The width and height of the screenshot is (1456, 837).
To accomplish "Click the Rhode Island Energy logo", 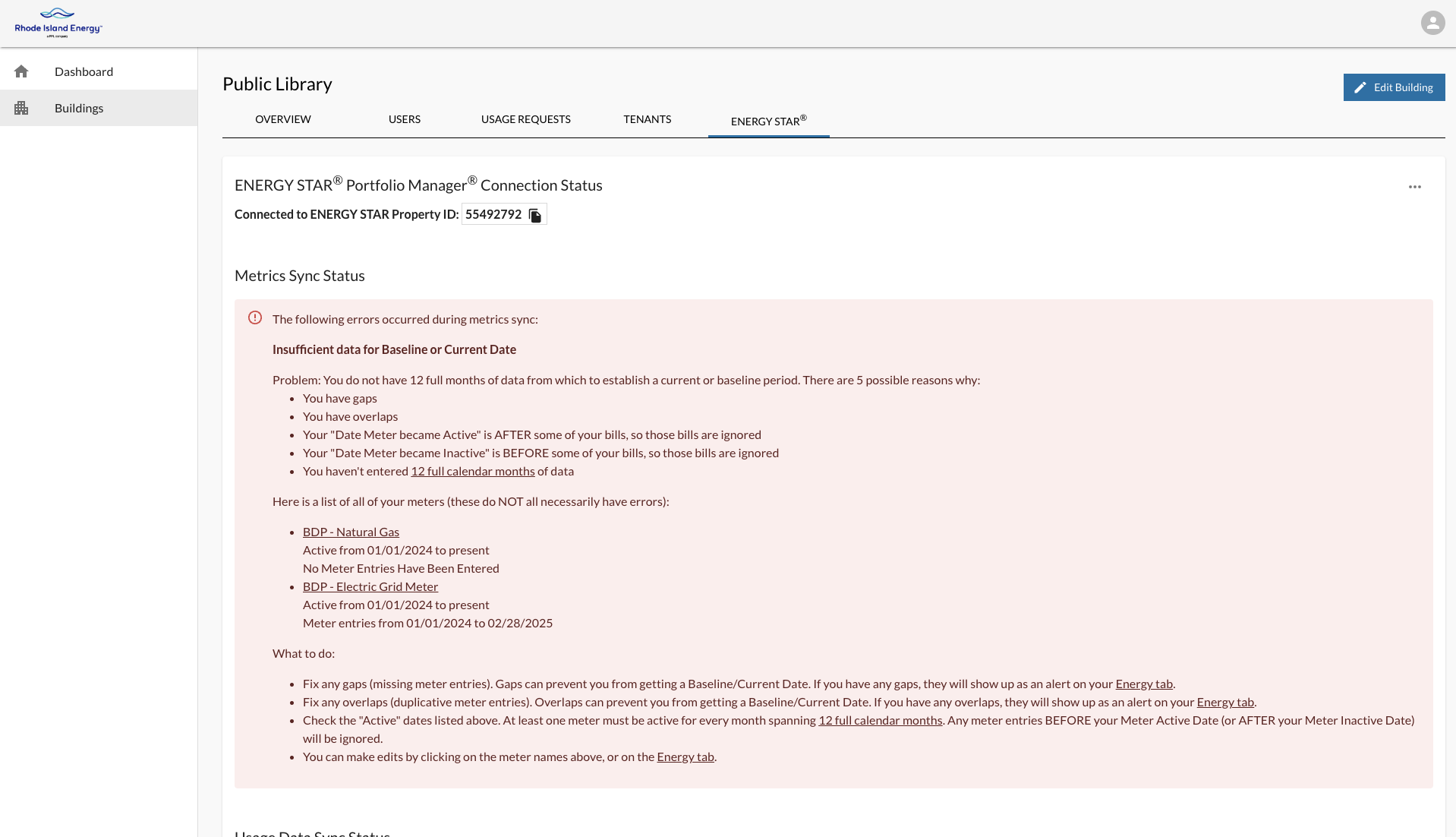I will tap(58, 23).
